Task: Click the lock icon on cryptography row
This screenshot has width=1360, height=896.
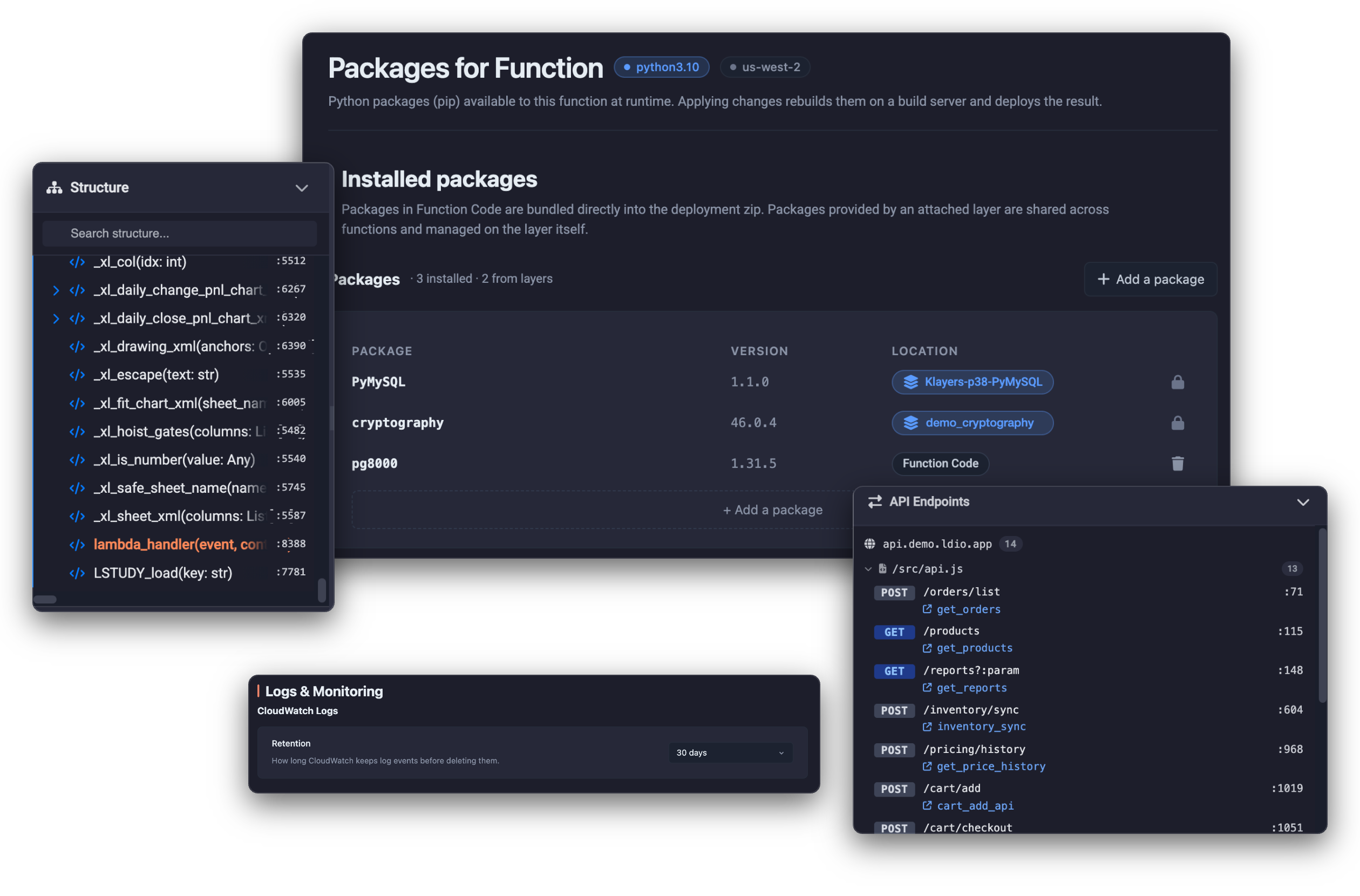Action: 1177,423
